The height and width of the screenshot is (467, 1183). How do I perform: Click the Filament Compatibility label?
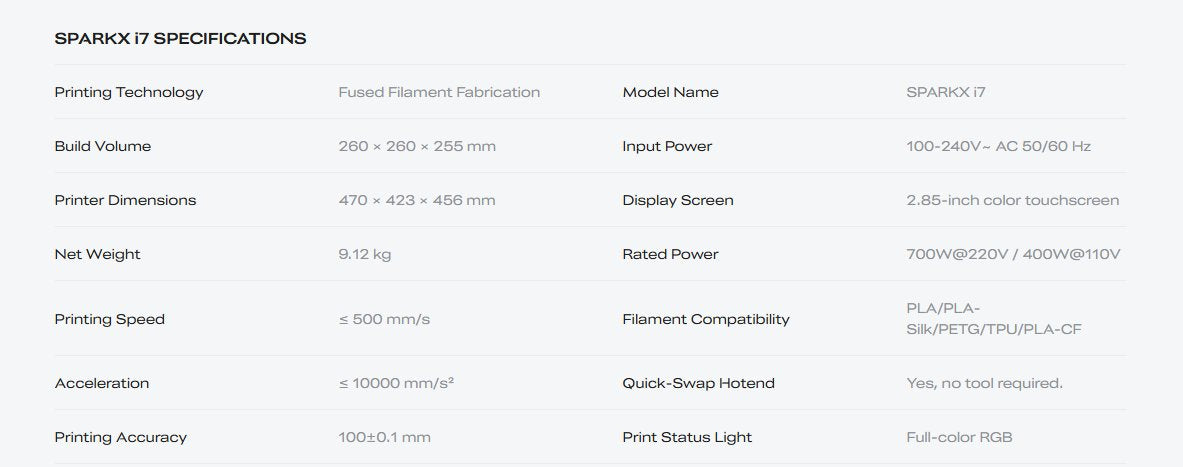706,319
